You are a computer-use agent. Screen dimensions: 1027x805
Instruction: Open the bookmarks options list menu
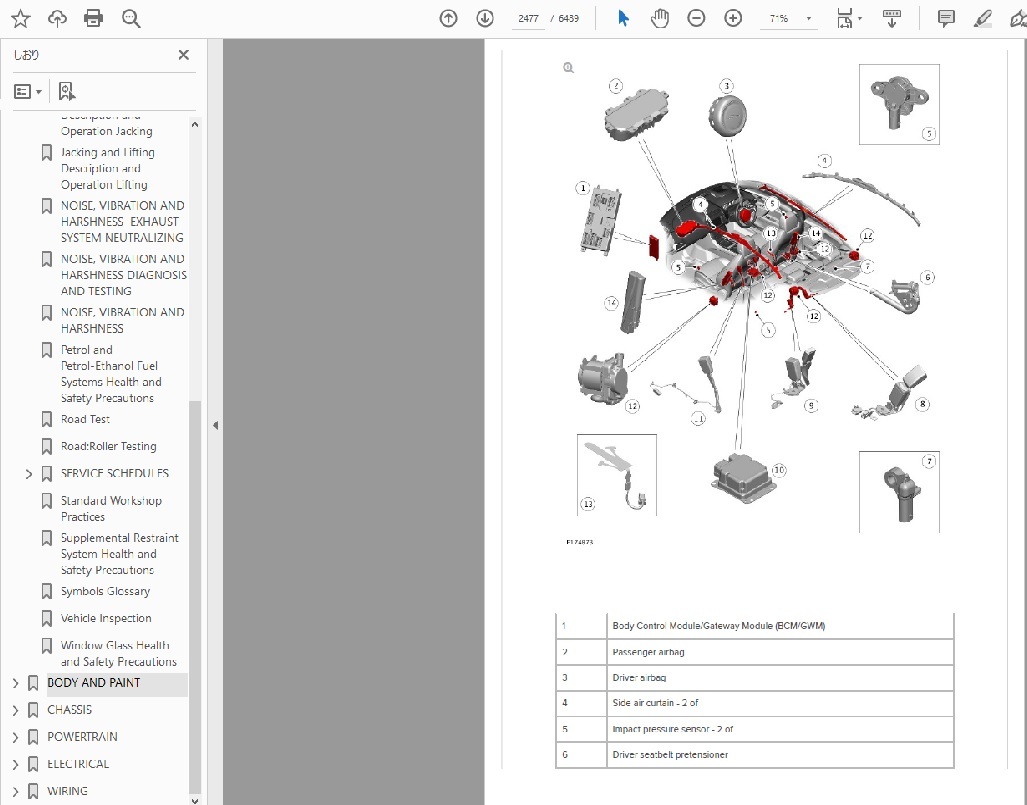coord(28,91)
